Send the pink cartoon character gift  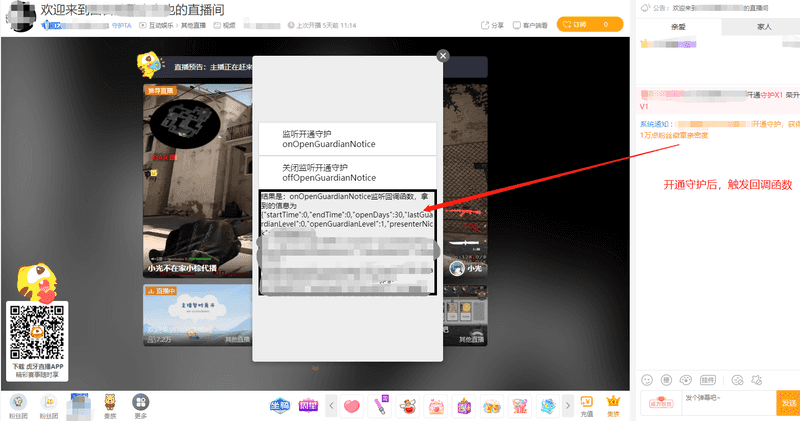[520, 406]
